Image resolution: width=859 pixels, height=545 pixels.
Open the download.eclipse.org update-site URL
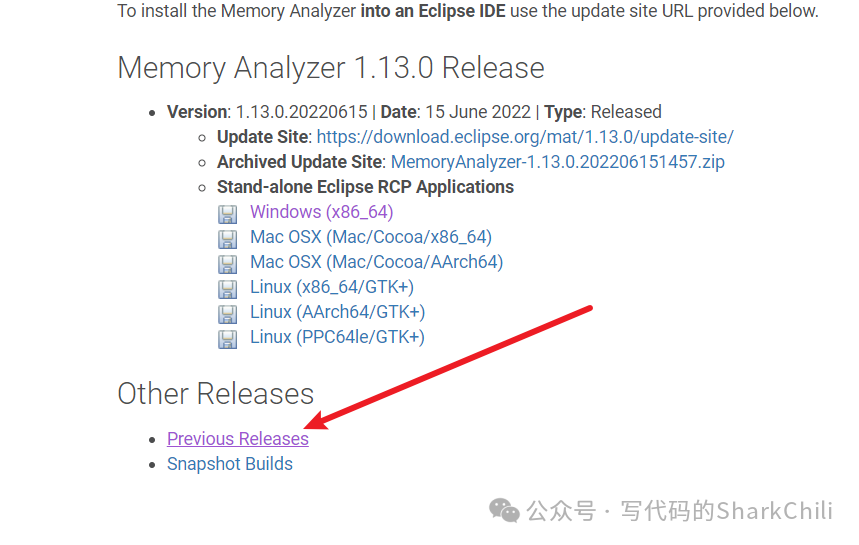pos(525,137)
